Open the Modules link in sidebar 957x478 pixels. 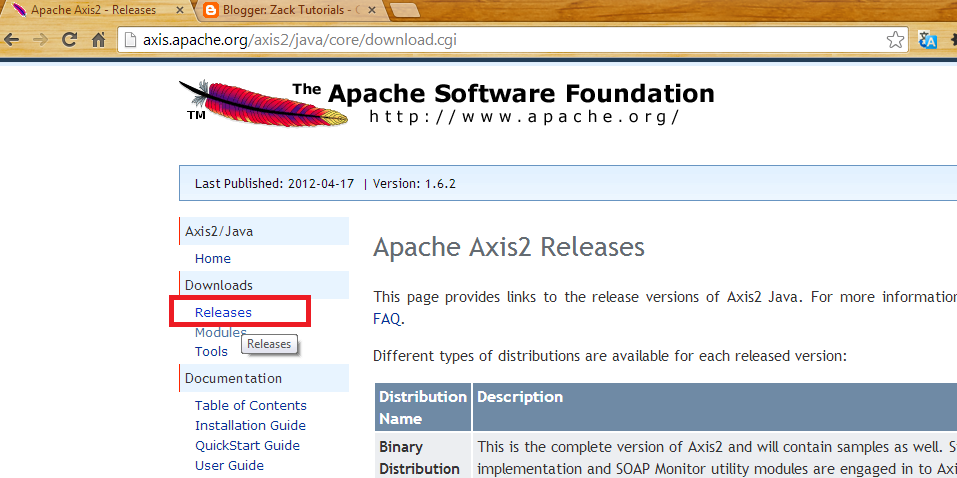(220, 332)
